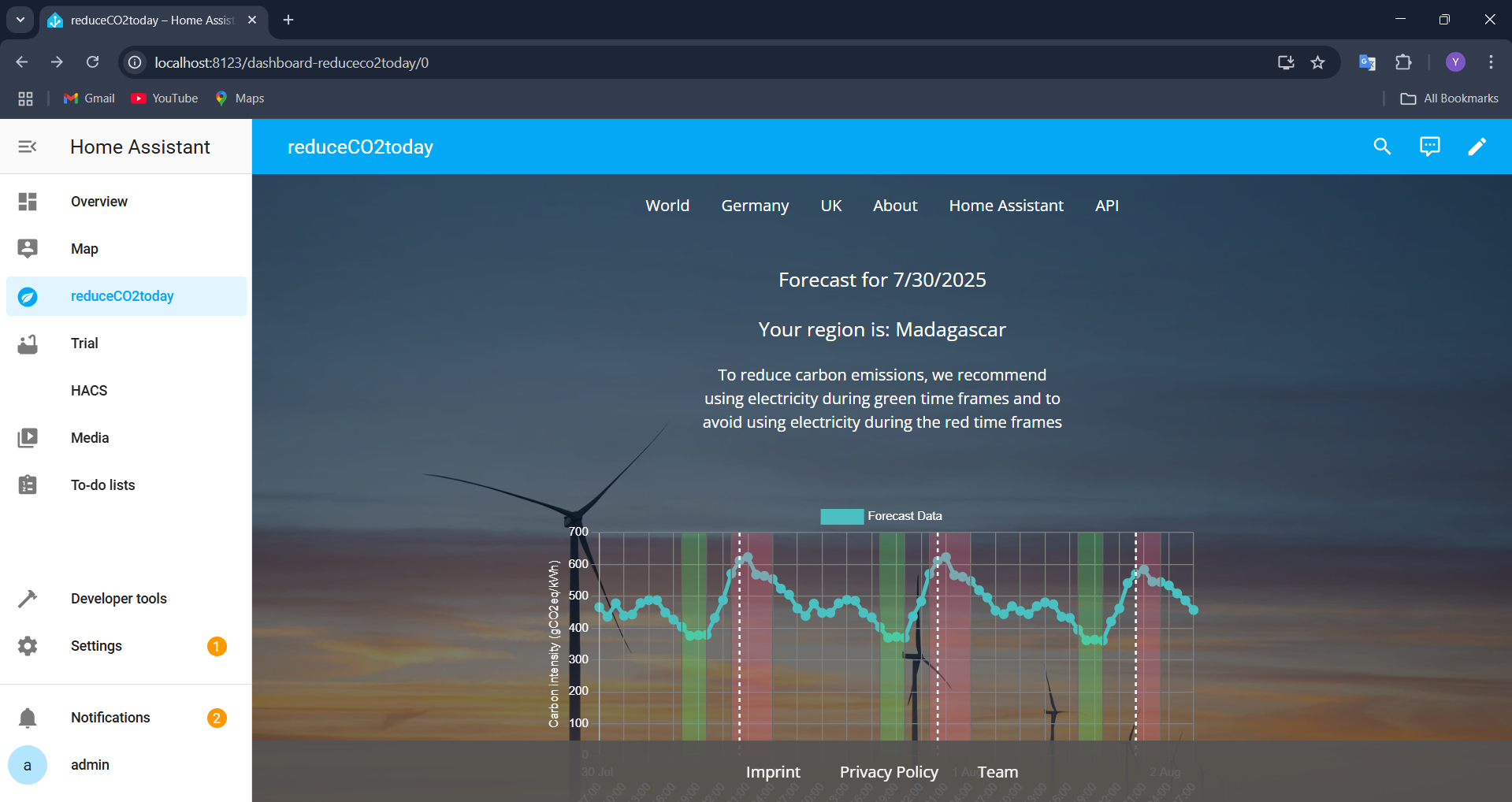1512x802 pixels.
Task: Select the reduceCO2today leaf icon
Action: (x=28, y=296)
